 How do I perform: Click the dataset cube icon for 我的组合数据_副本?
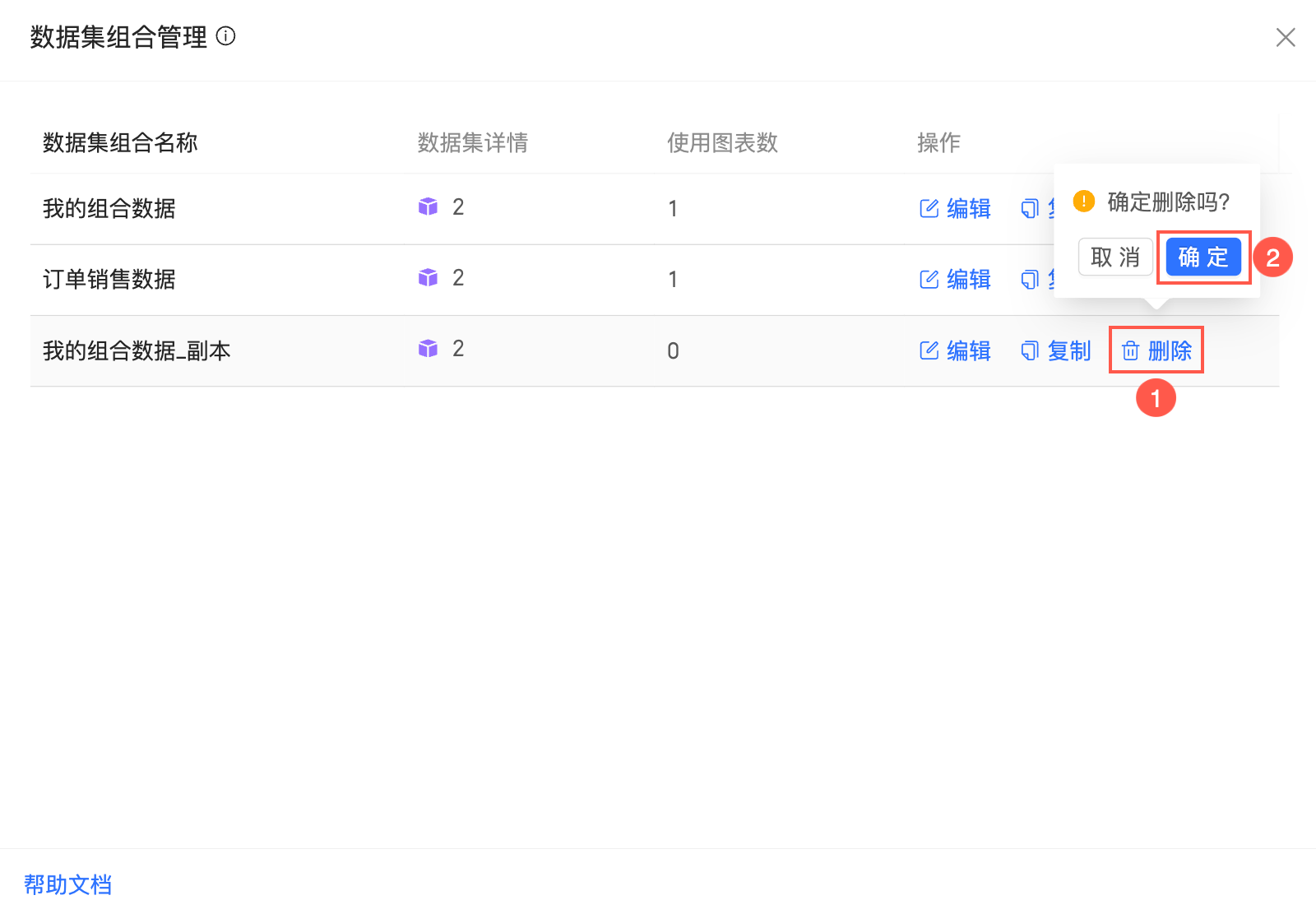tap(428, 349)
